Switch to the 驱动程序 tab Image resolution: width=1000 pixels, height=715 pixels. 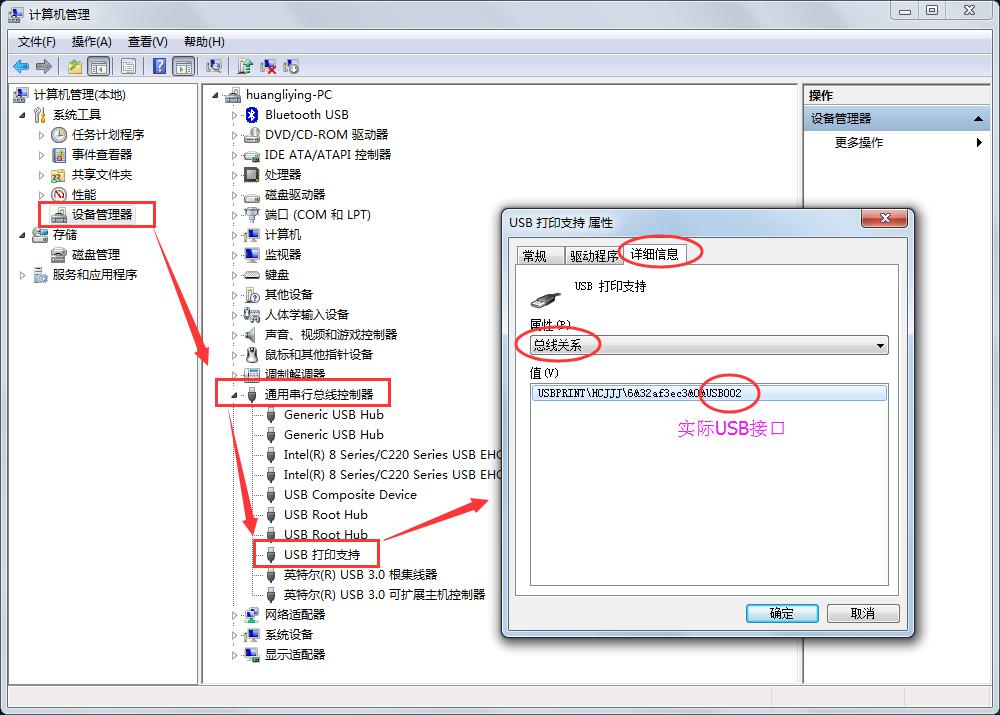(594, 256)
